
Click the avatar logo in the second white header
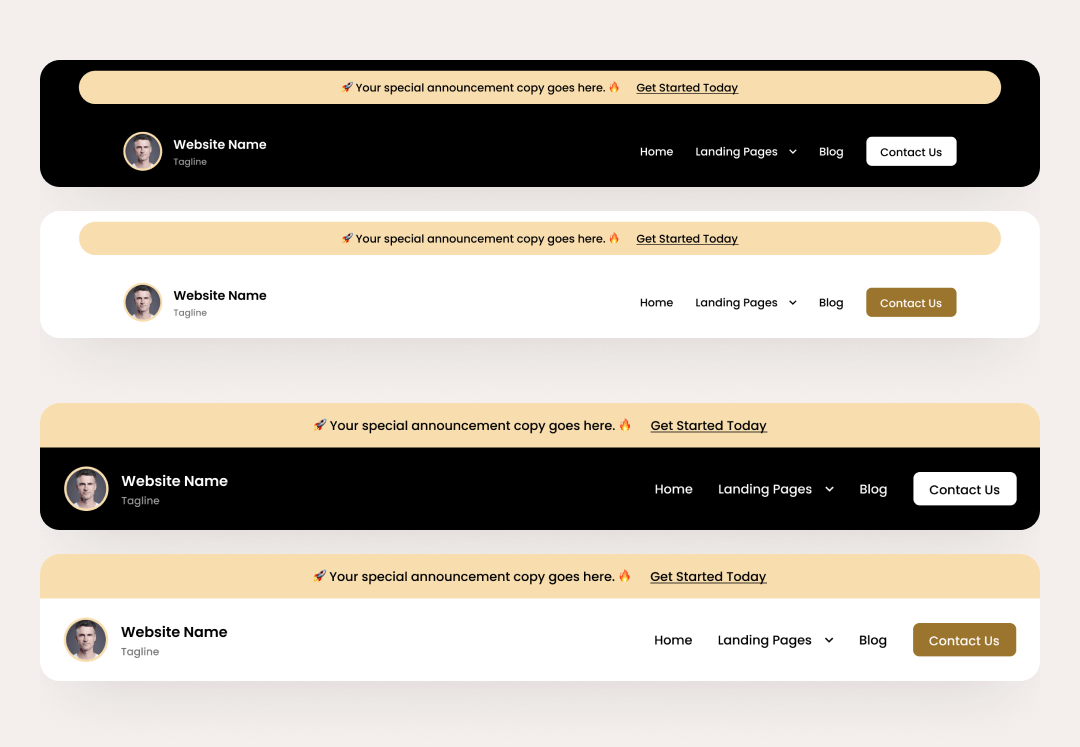pyautogui.click(x=143, y=302)
